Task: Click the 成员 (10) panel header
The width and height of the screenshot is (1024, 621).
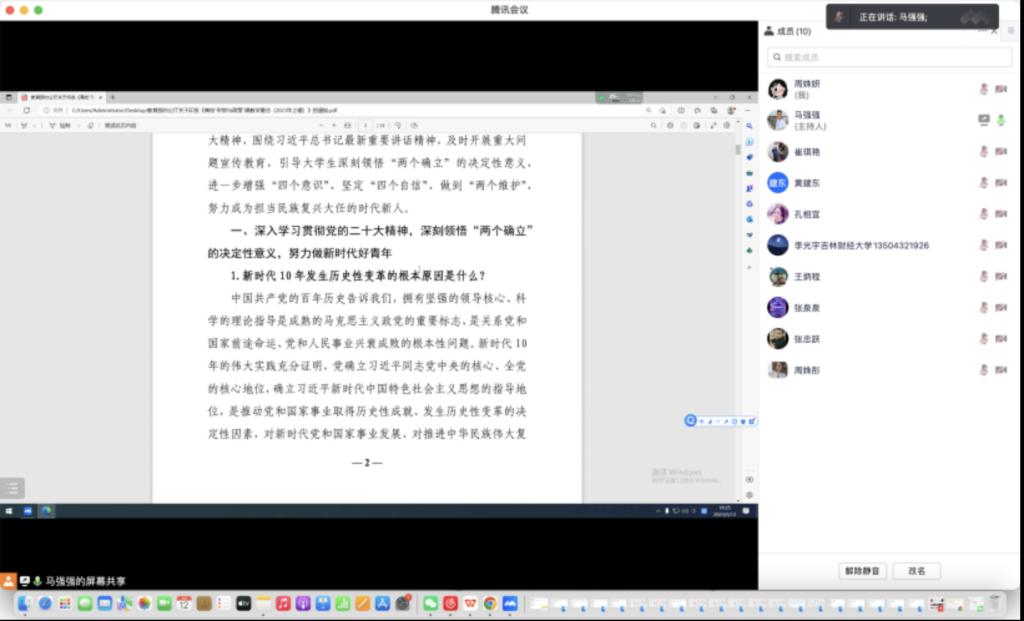Action: (x=795, y=32)
